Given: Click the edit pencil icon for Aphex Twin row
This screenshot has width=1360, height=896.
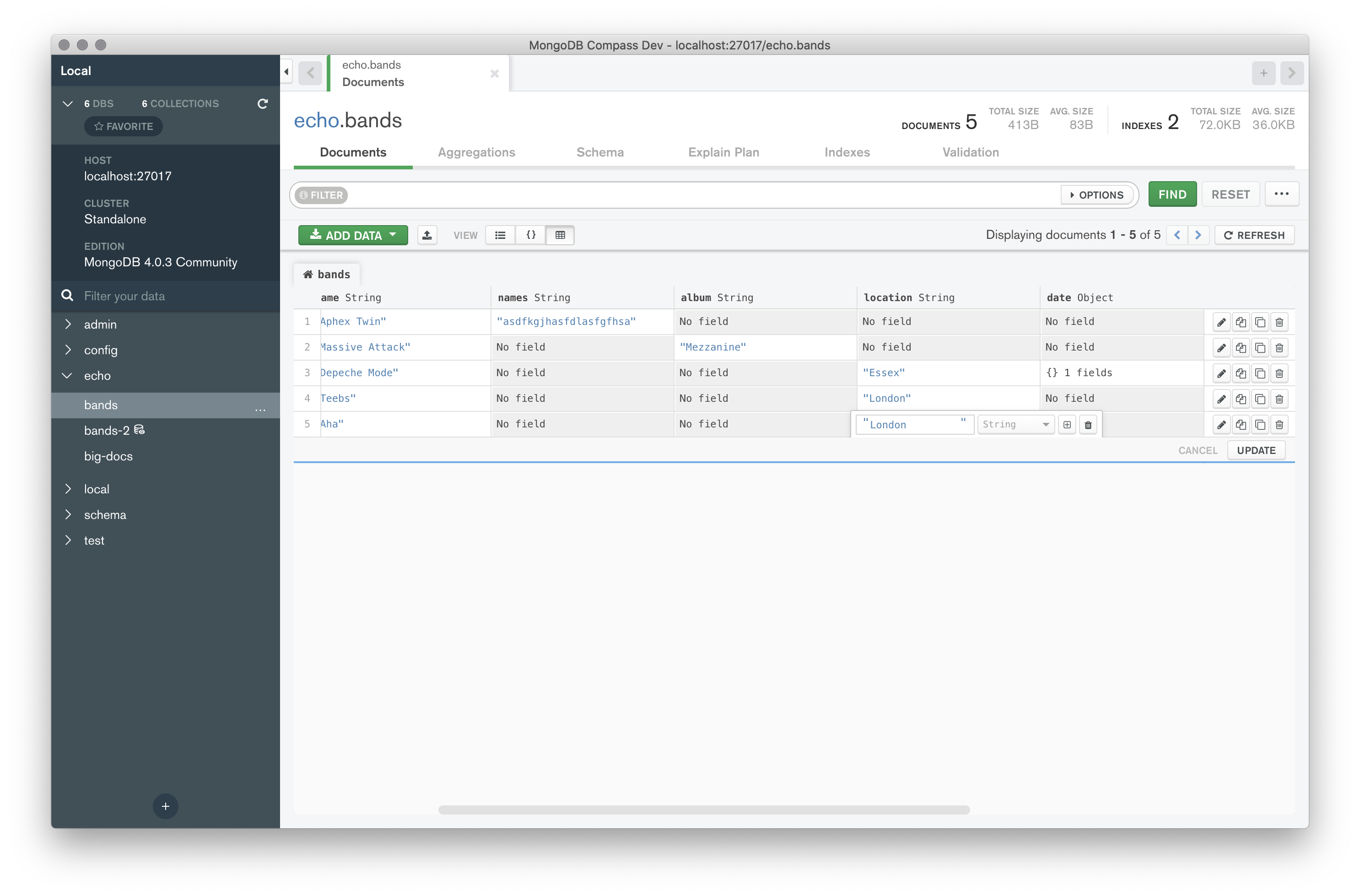Looking at the screenshot, I should (x=1221, y=322).
